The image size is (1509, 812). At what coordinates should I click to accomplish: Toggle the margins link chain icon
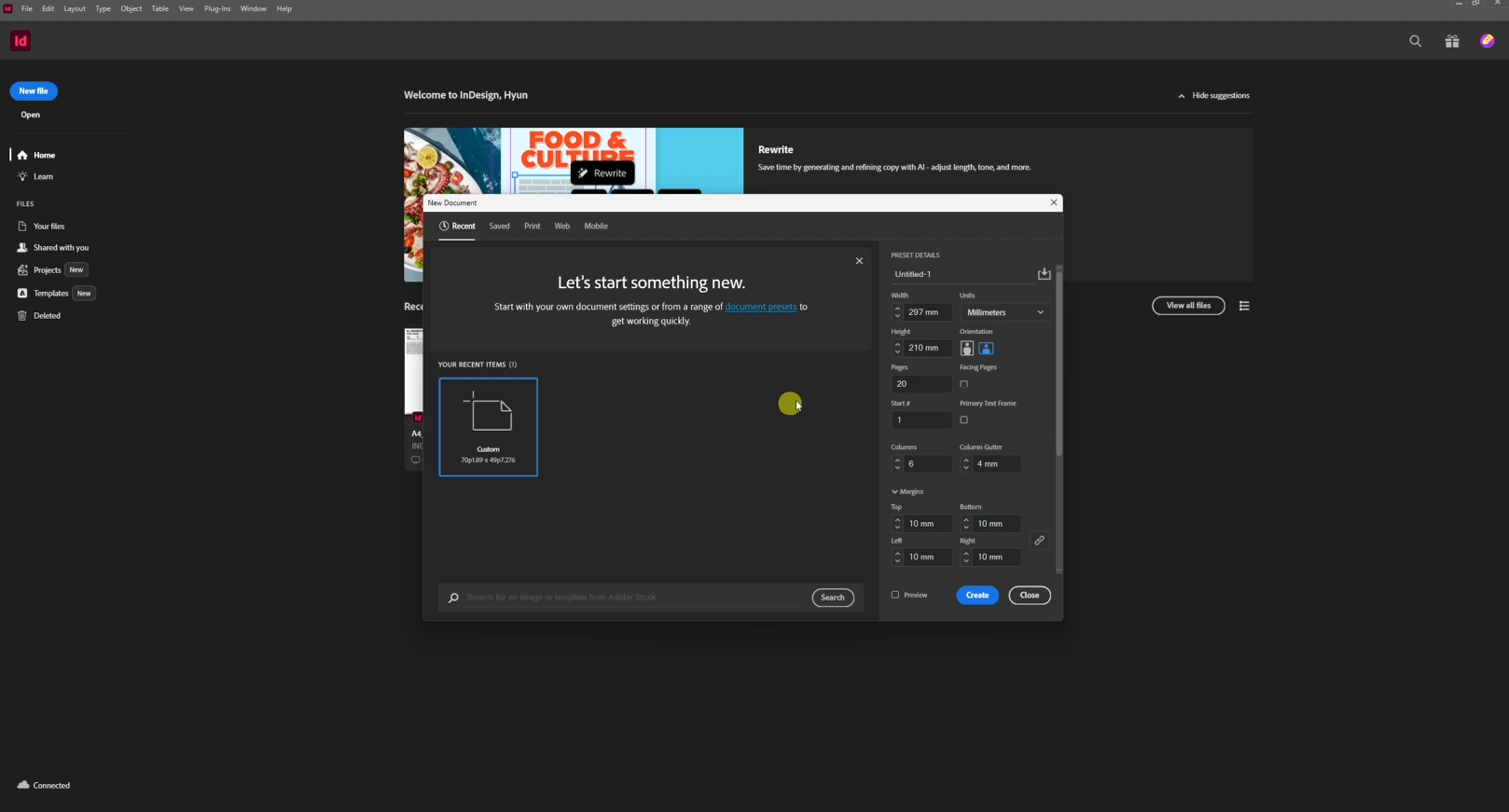click(1039, 541)
